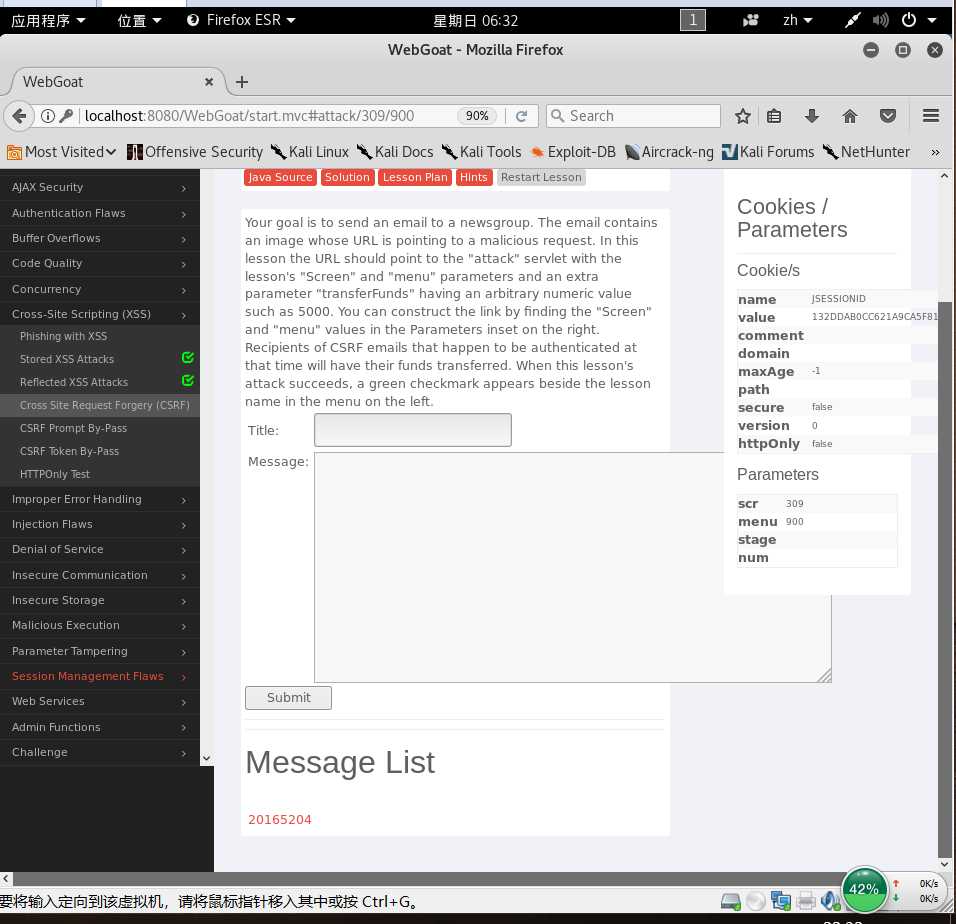
Task: Open the Kali Tools bookmark
Action: click(x=482, y=152)
